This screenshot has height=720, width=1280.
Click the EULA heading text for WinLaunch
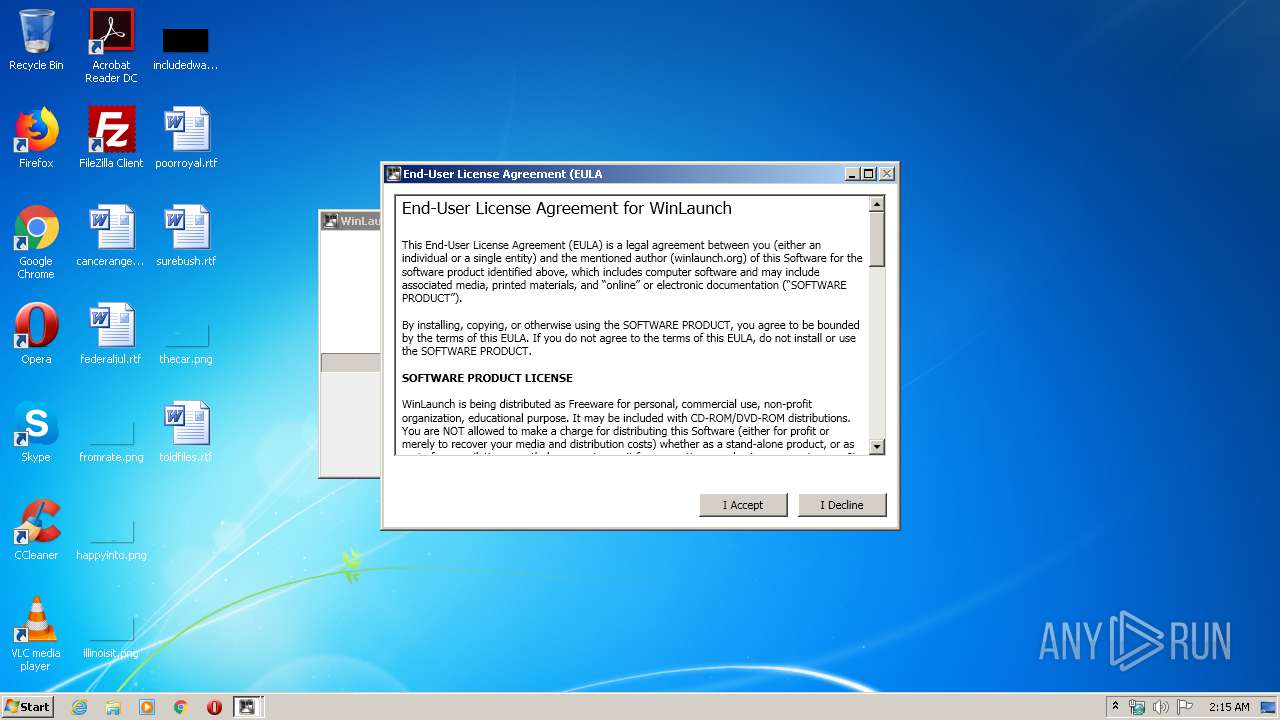pos(567,209)
